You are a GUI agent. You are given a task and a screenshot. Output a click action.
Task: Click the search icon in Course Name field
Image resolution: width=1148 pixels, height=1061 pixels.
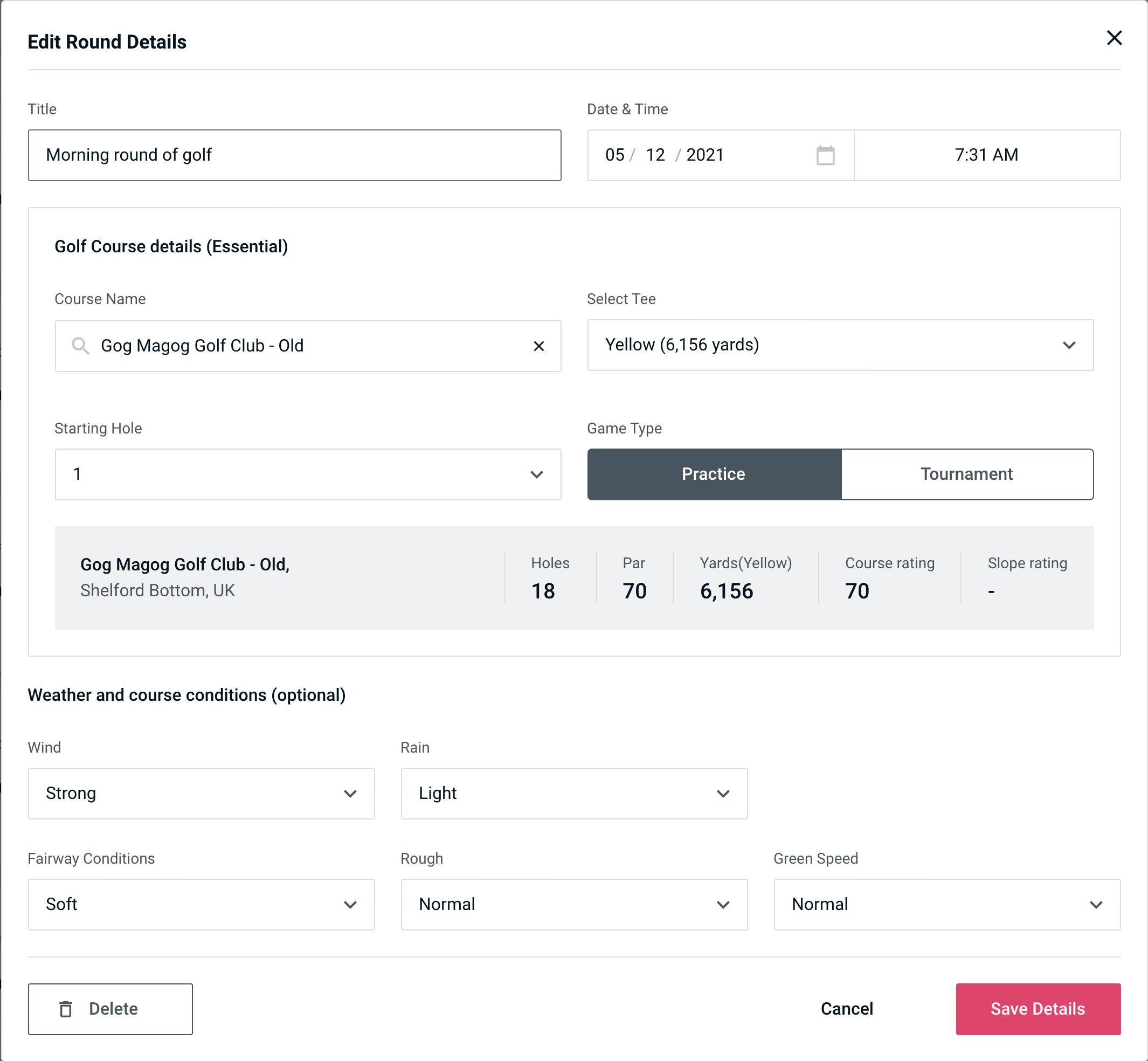(x=81, y=346)
